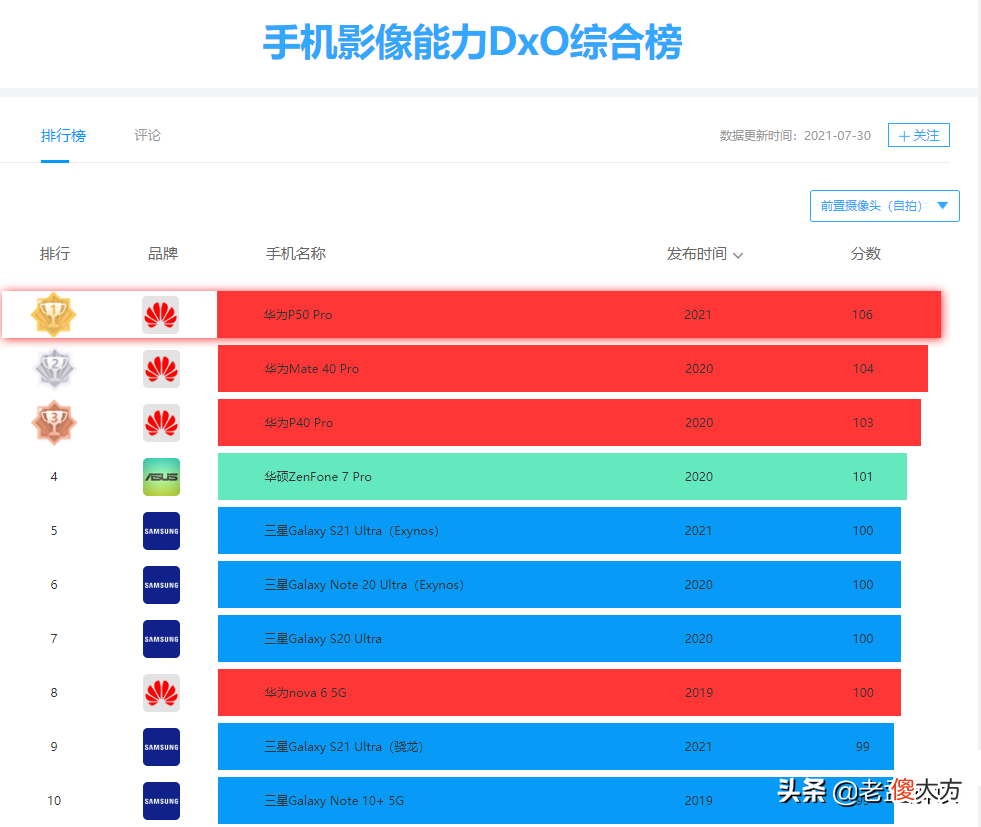Open the 华硕ZenFone 7 Pro entry
Image resolution: width=981 pixels, height=827 pixels.
point(562,477)
